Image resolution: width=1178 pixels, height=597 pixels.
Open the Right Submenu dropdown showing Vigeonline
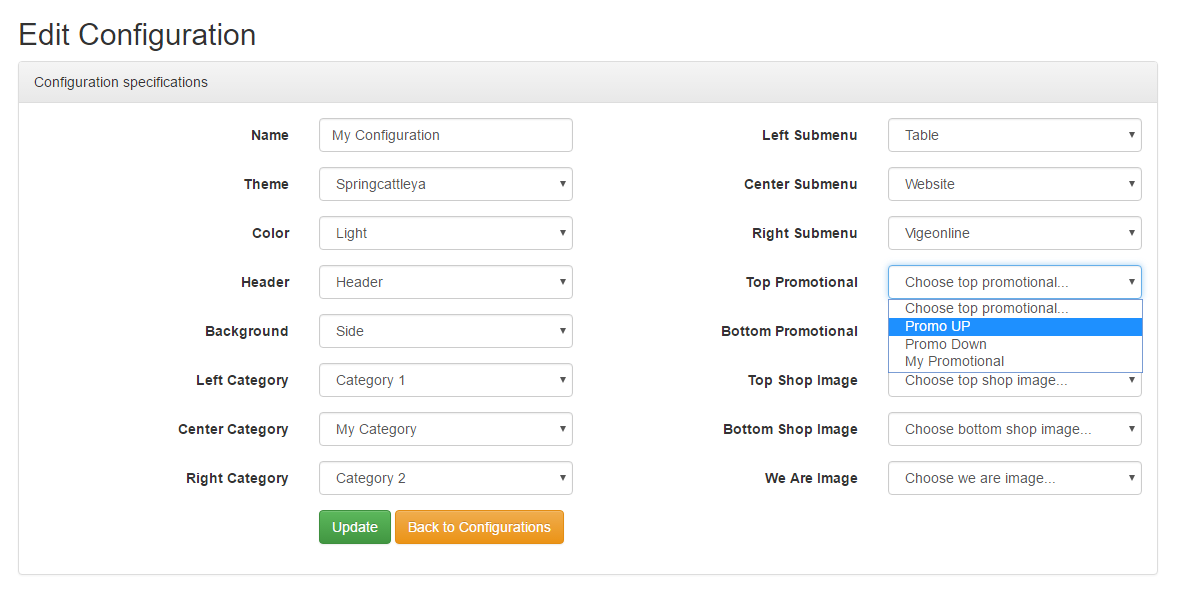click(x=1014, y=233)
